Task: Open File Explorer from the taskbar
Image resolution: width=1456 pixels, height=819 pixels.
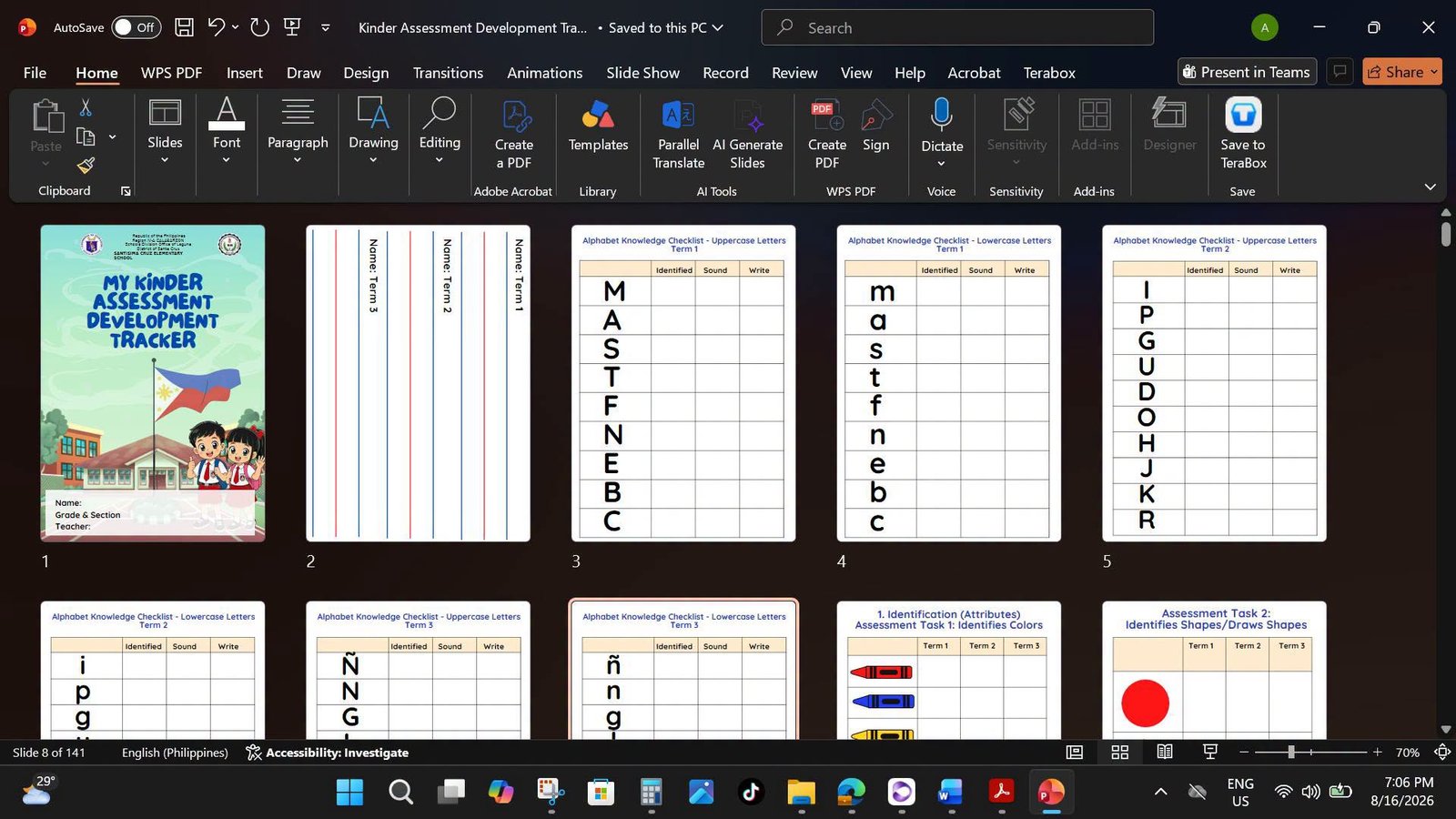Action: pyautogui.click(x=801, y=792)
